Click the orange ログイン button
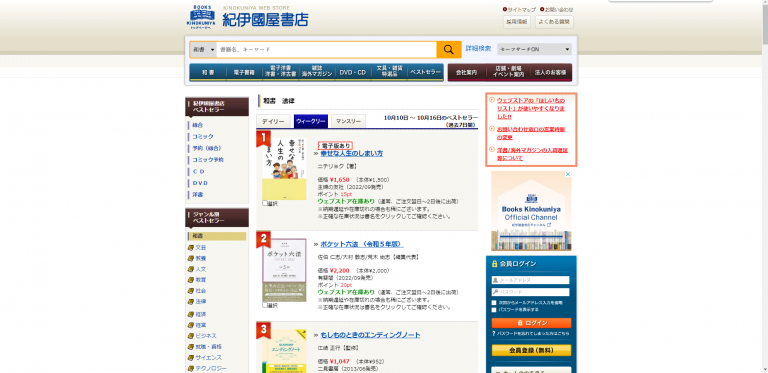The image size is (768, 373). coord(531,323)
